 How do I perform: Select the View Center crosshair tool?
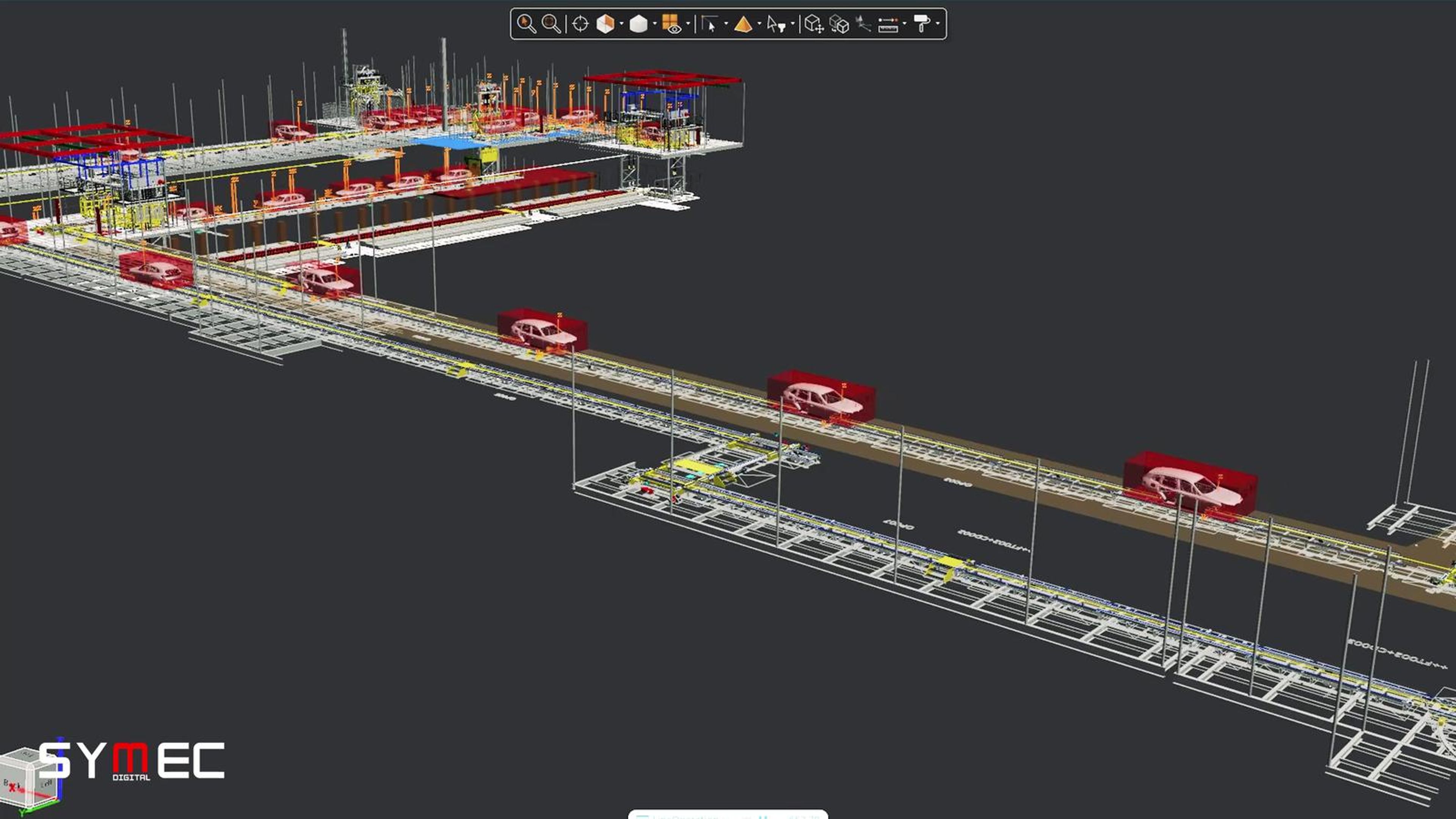point(581,24)
